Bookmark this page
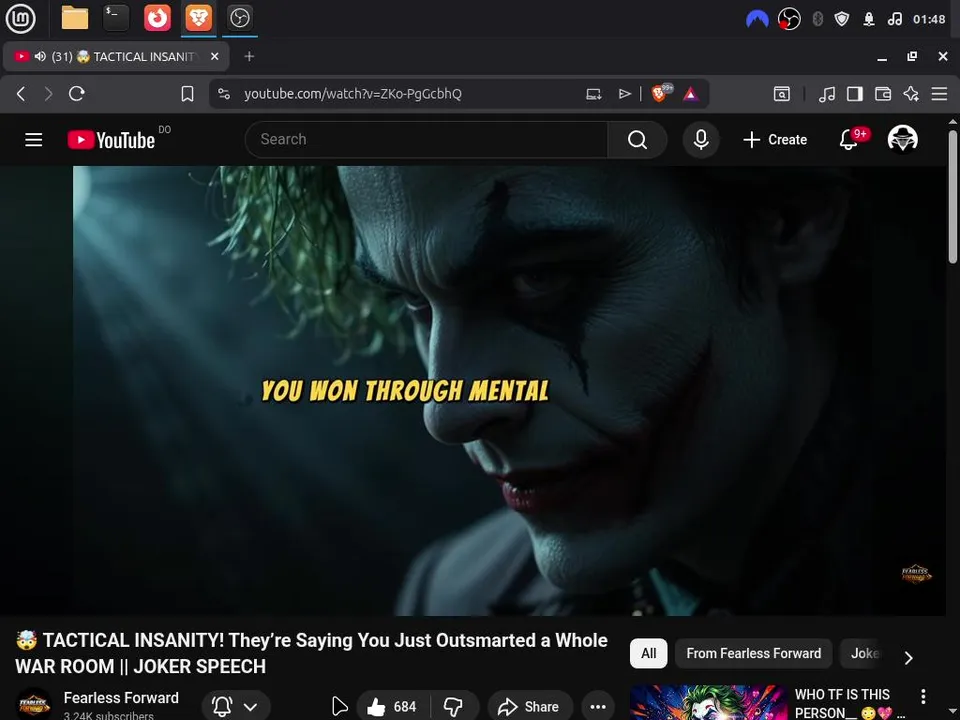 pos(187,94)
